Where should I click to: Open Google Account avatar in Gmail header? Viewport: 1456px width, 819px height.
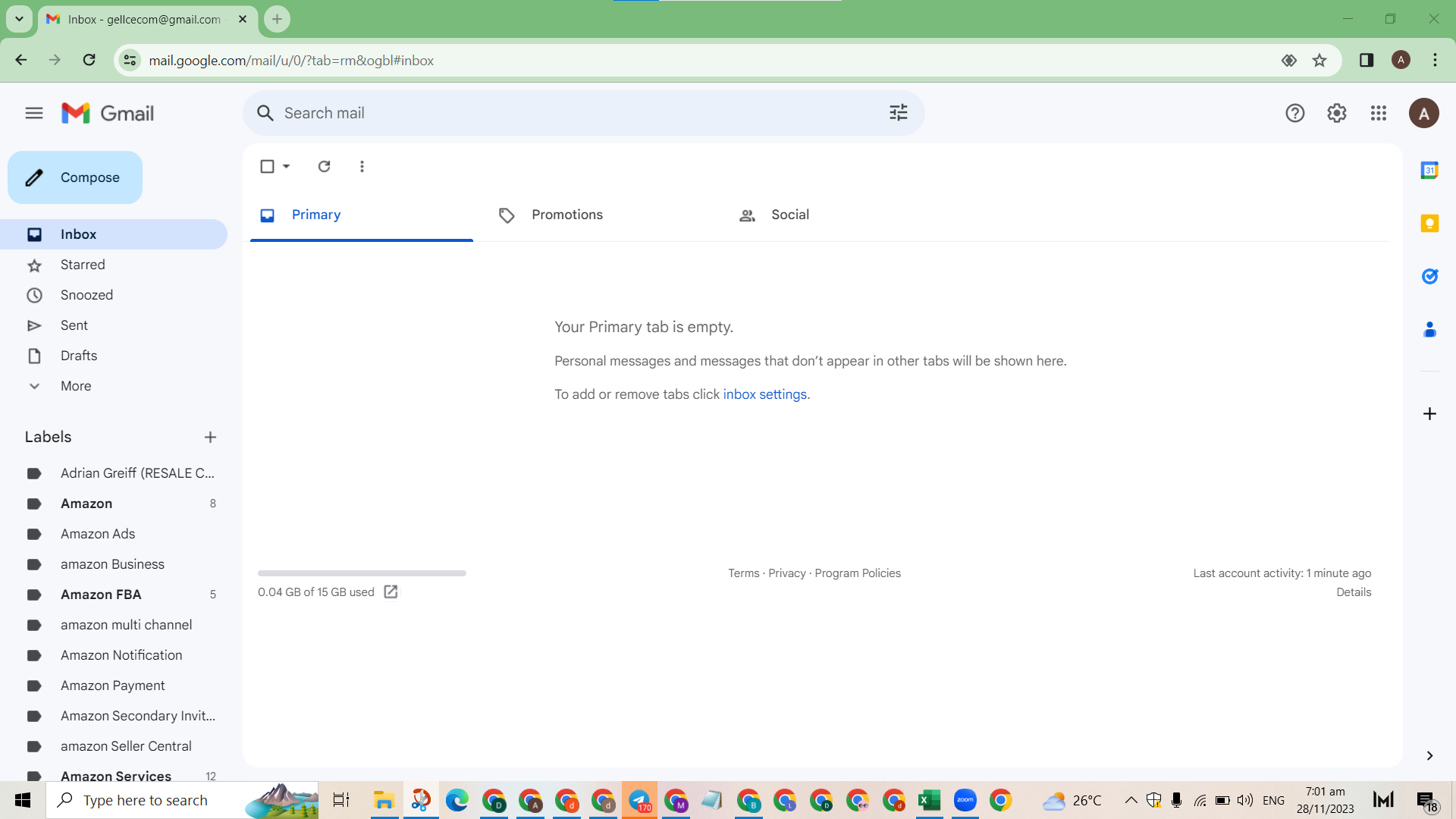click(1424, 113)
